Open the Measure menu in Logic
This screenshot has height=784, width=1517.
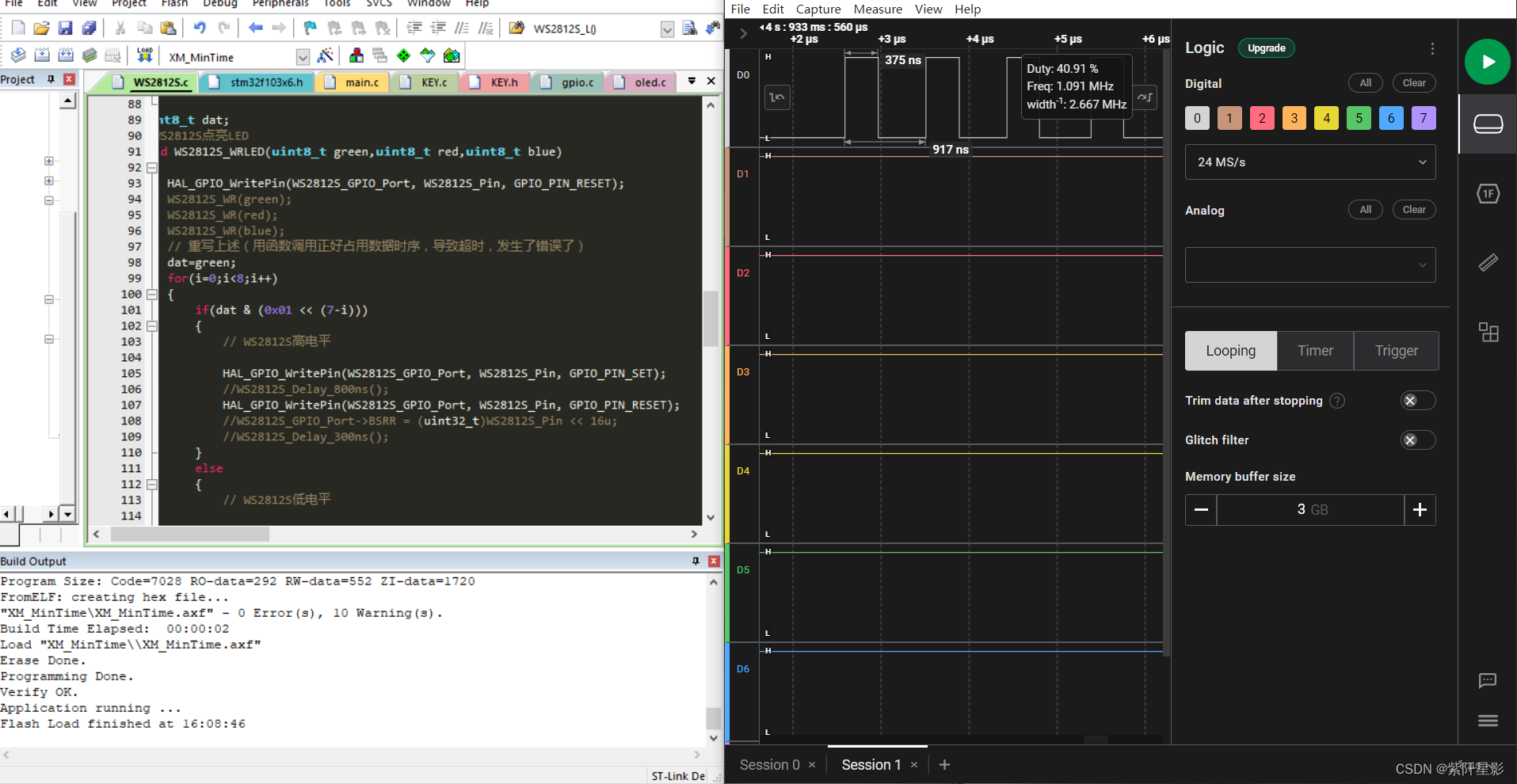click(878, 9)
